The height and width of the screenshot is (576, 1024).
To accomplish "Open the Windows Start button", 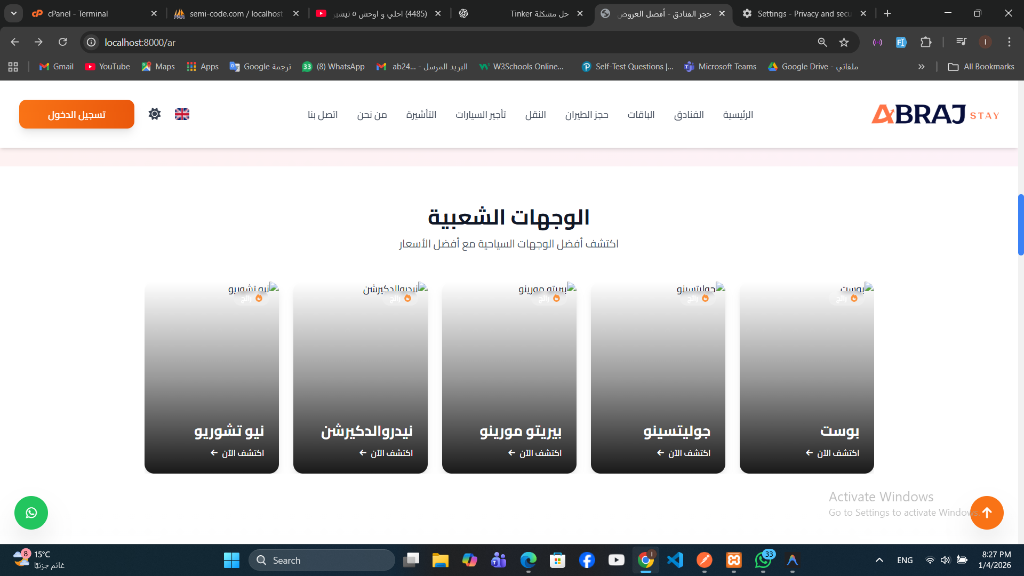I will pos(231,560).
